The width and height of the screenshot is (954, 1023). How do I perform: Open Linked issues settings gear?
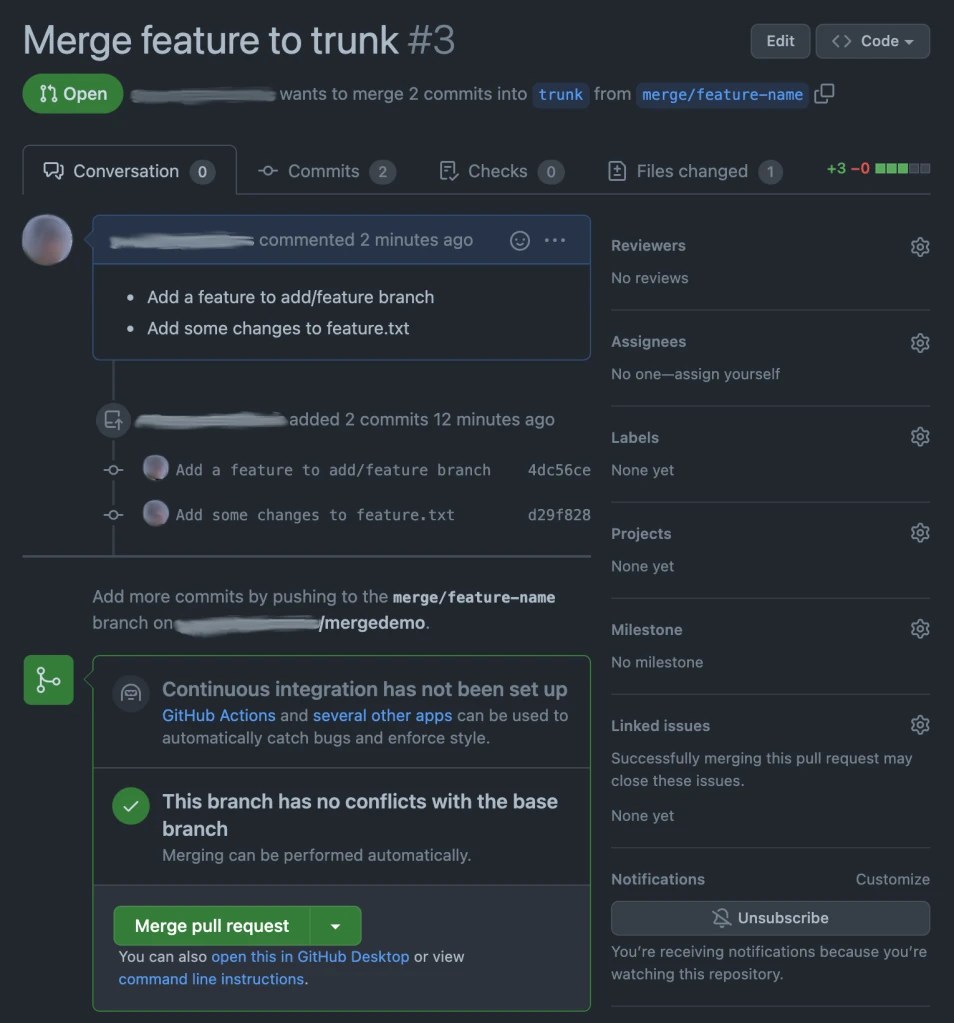(x=920, y=725)
